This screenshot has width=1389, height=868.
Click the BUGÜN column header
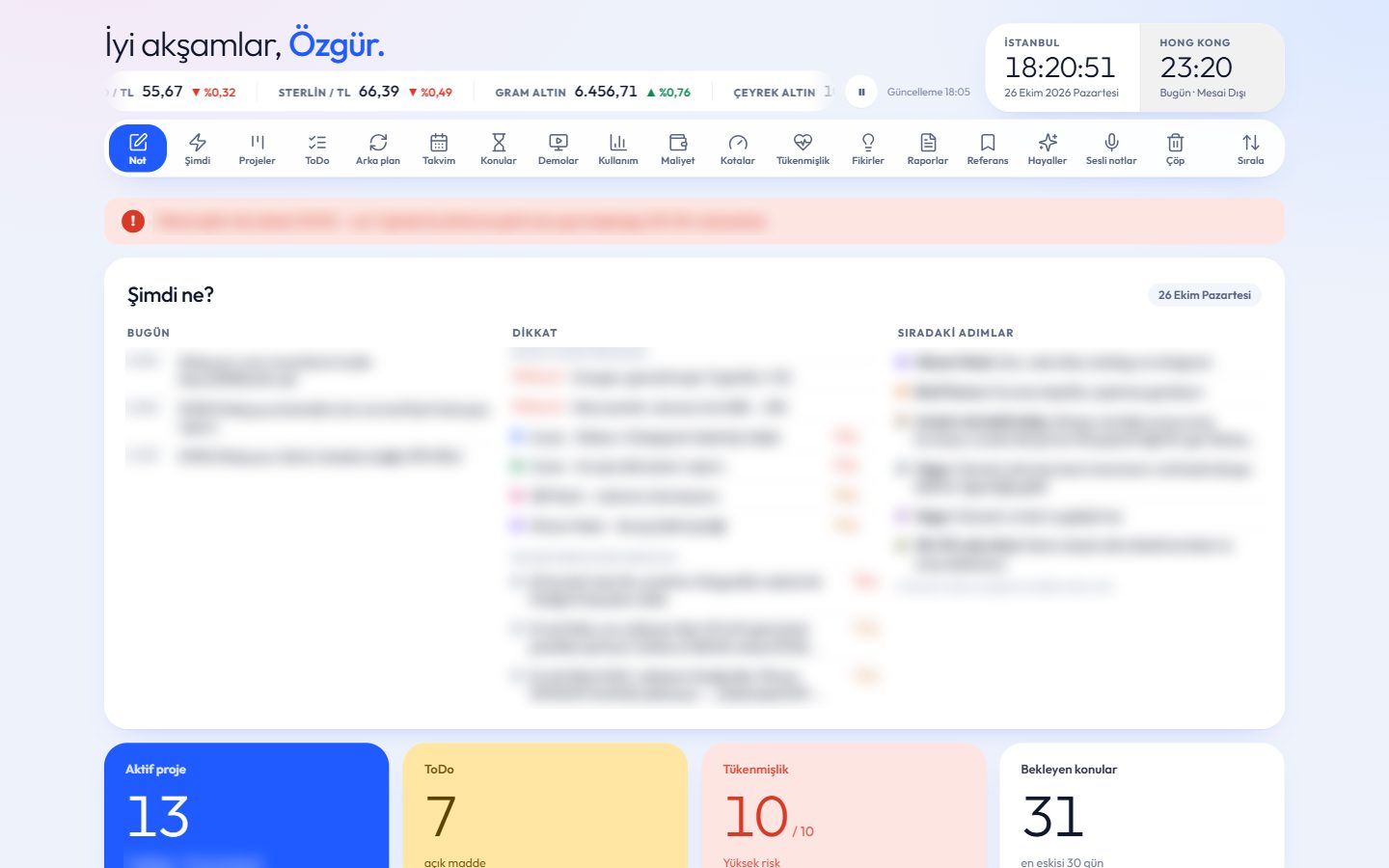(x=149, y=333)
